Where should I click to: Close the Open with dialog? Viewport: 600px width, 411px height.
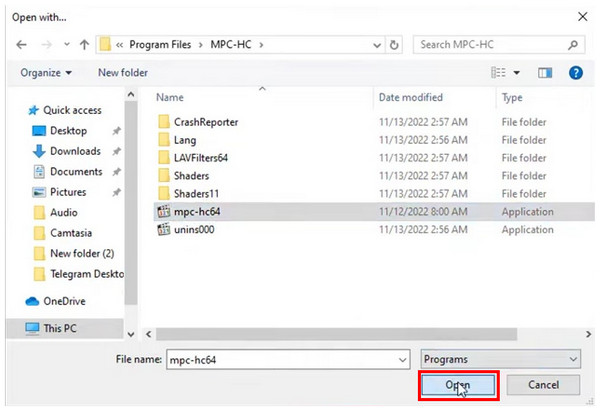[x=582, y=16]
